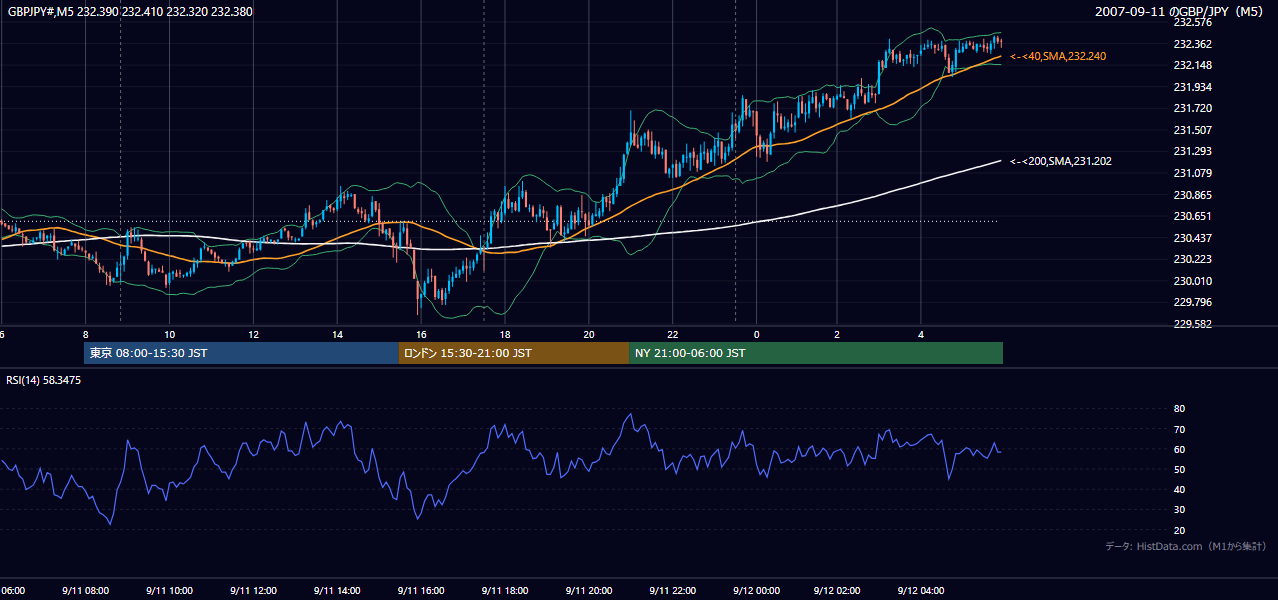Click the HistData.com data source credit

1186,546
